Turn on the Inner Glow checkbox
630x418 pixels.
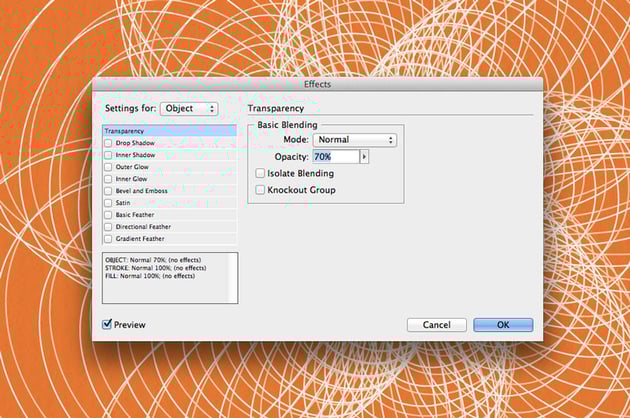point(108,179)
